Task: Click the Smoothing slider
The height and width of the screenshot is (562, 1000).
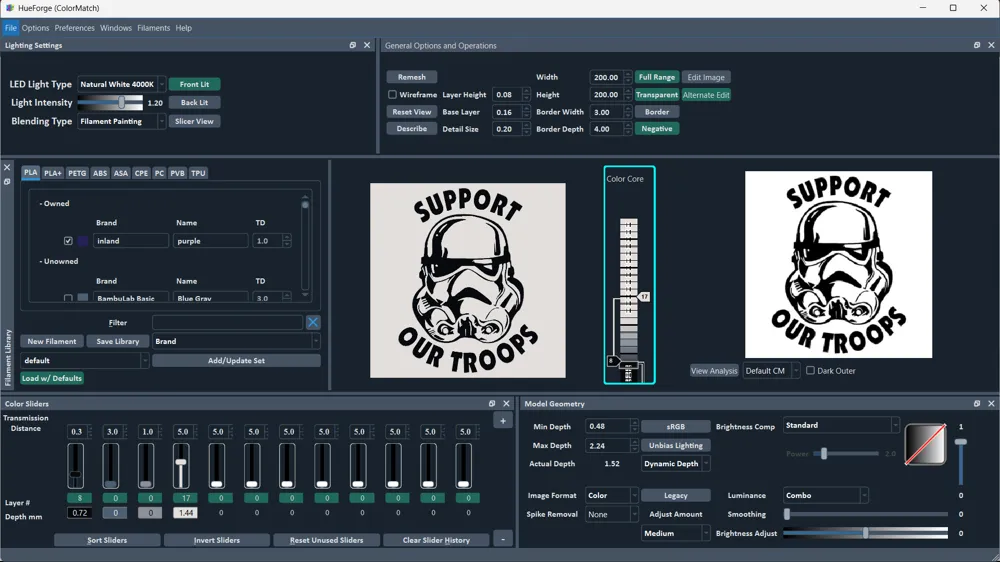Action: coord(865,514)
